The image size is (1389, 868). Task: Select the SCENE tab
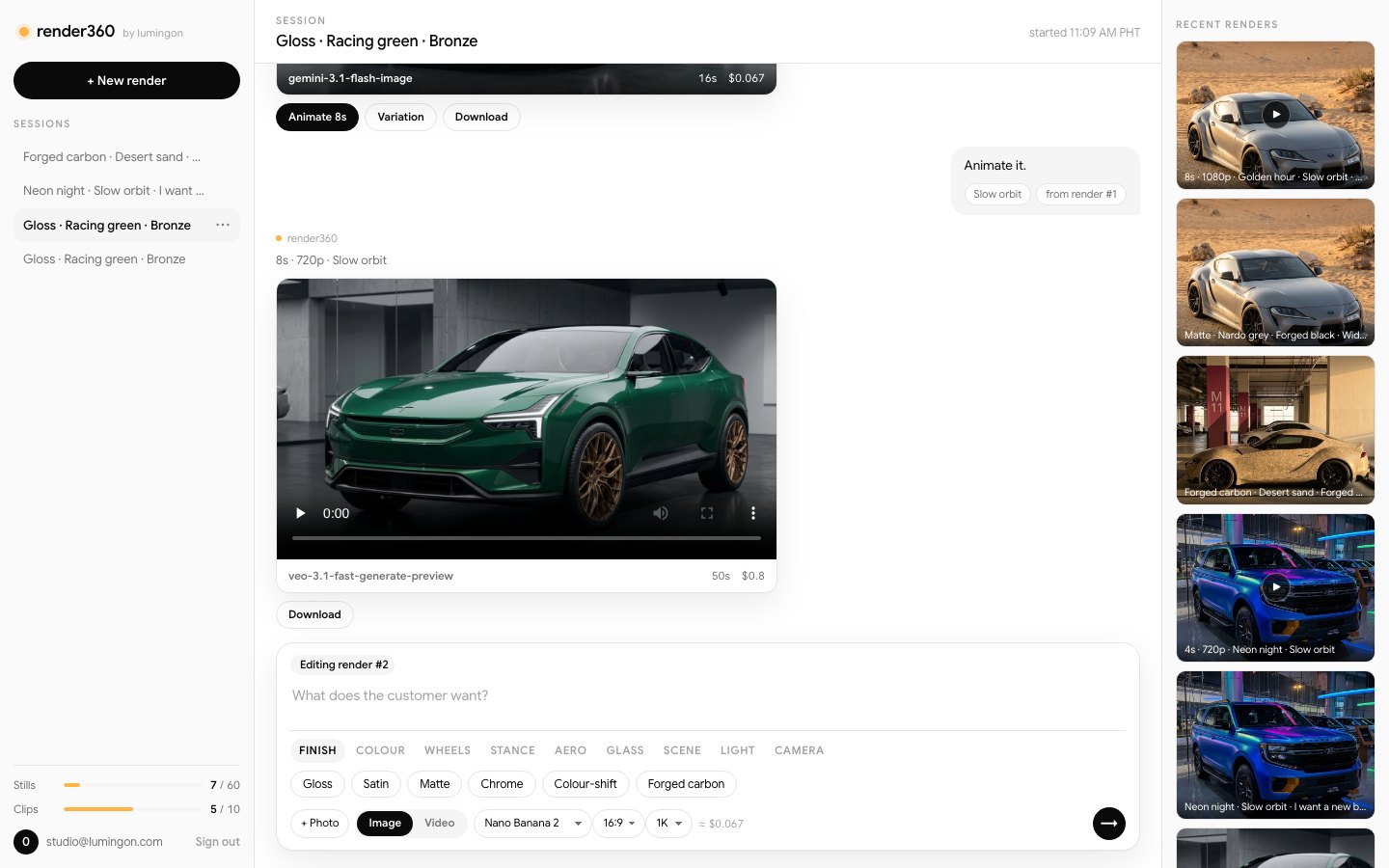point(682,750)
